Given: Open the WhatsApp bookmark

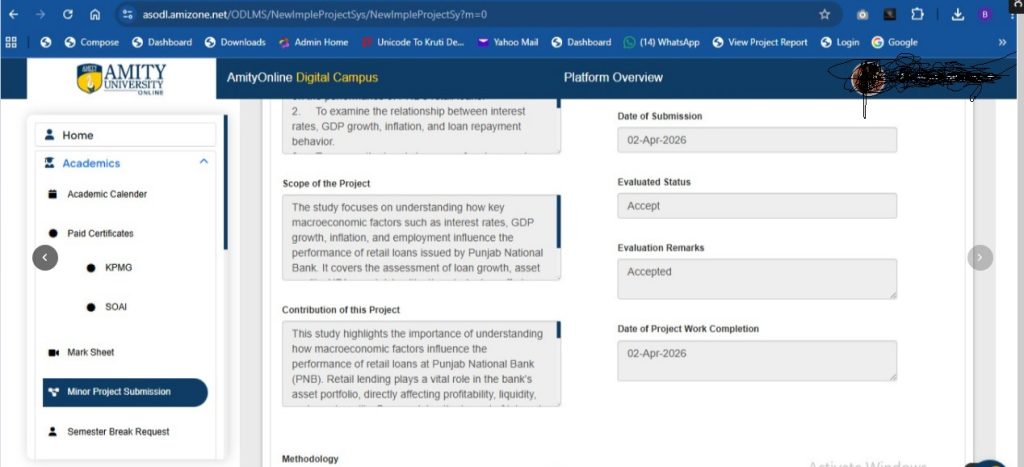Looking at the screenshot, I should pyautogui.click(x=661, y=42).
